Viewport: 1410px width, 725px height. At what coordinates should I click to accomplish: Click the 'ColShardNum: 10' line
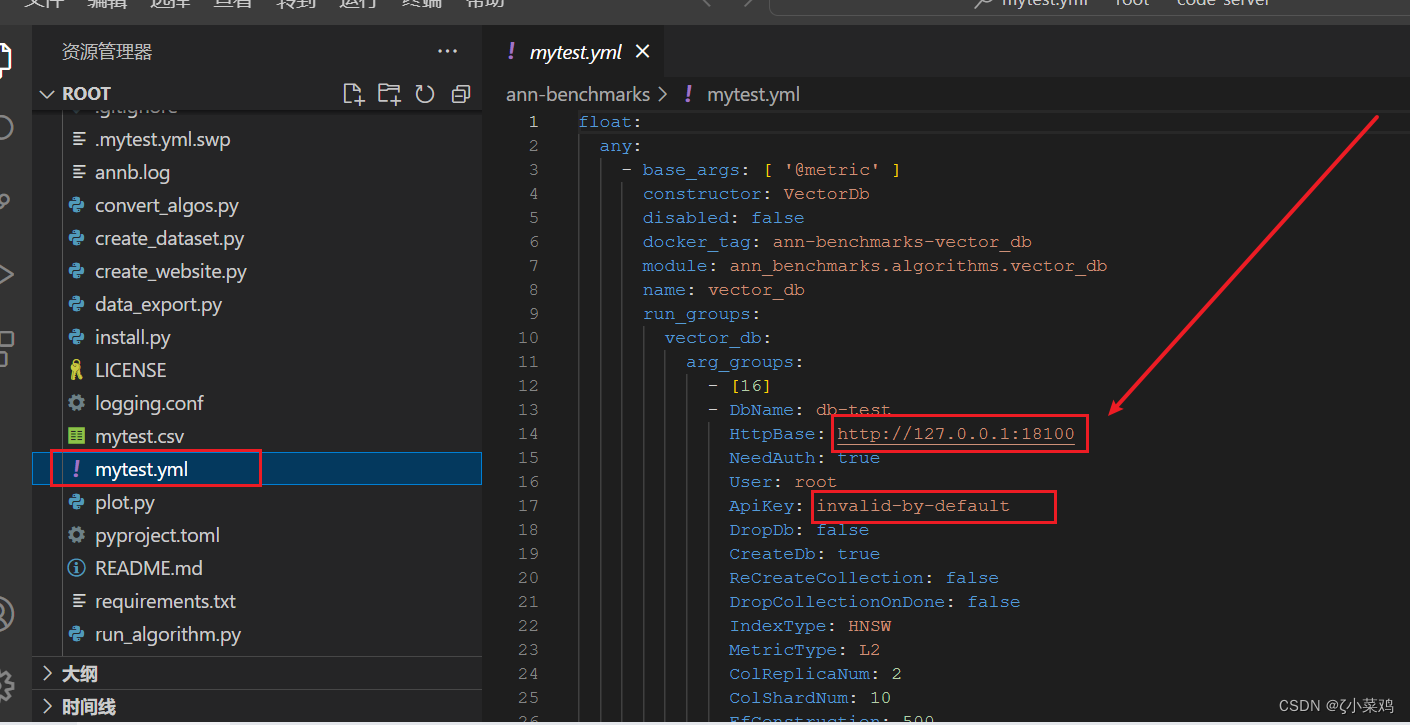810,698
